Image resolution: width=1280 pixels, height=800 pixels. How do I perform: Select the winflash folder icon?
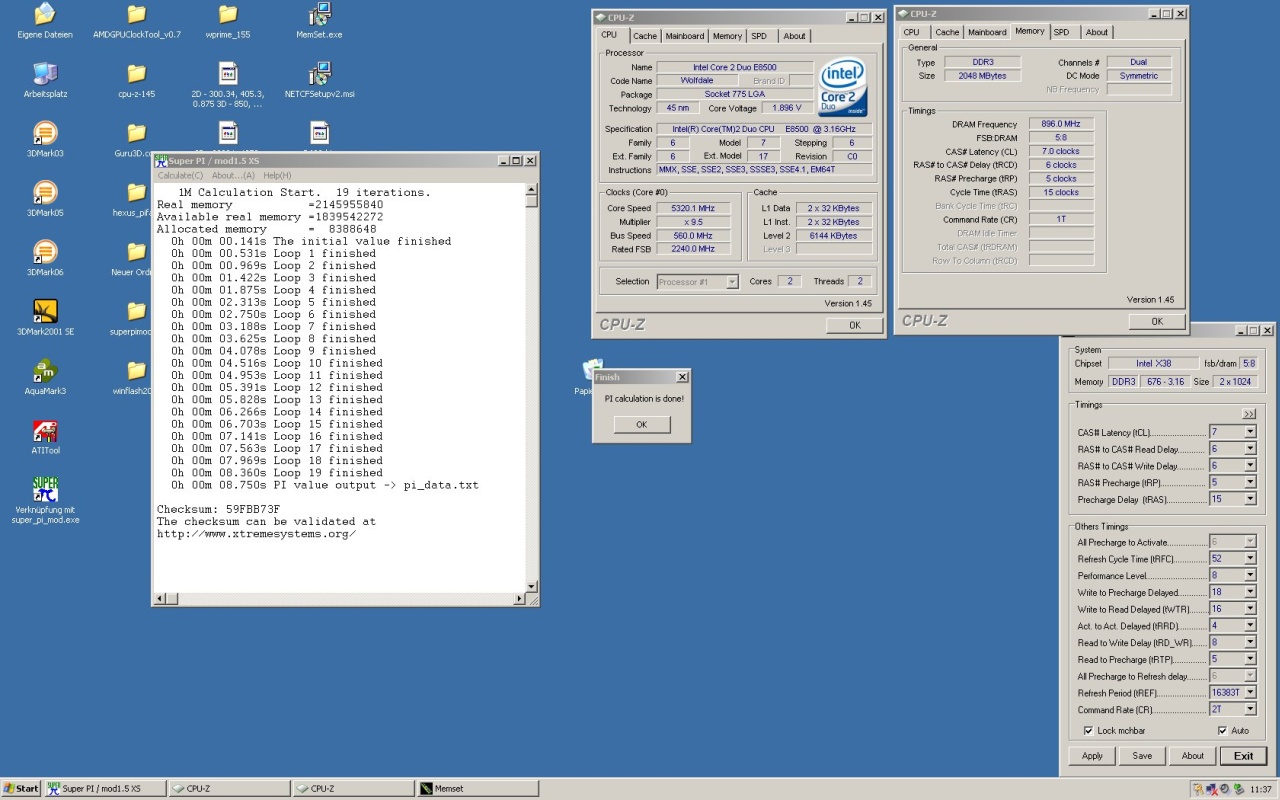pyautogui.click(x=137, y=370)
